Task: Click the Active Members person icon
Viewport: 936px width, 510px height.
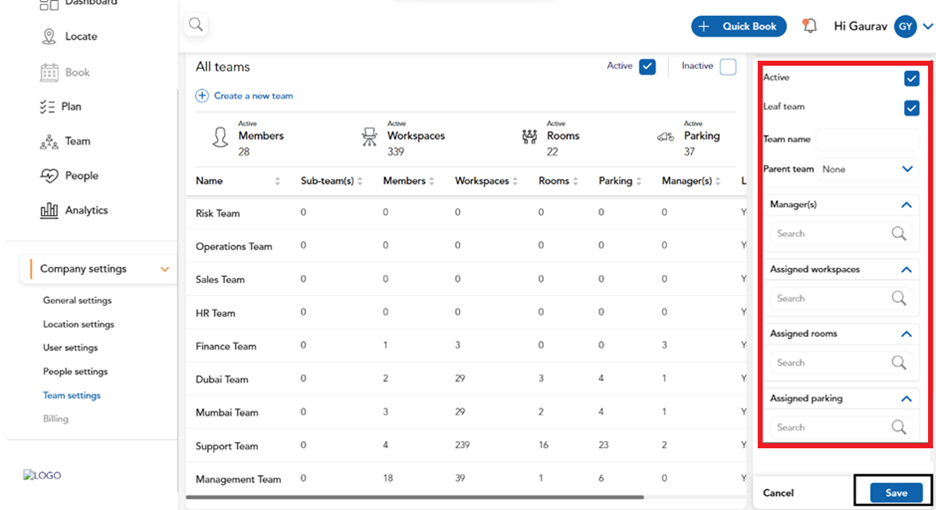Action: coord(220,137)
